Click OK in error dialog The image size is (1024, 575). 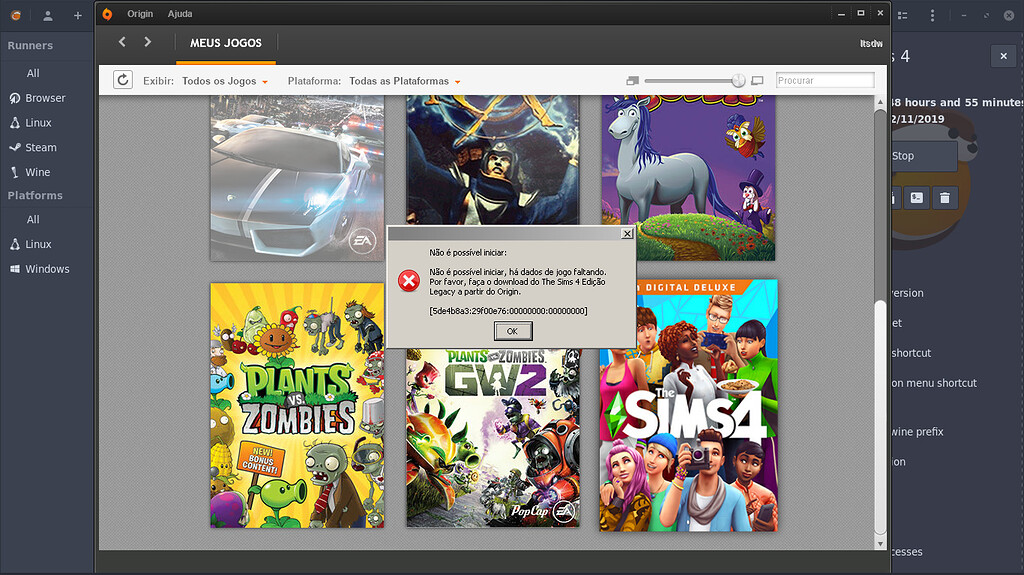(513, 331)
